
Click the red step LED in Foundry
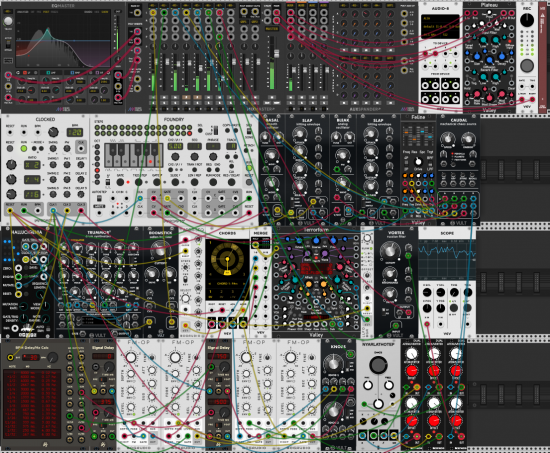[x=190, y=133]
